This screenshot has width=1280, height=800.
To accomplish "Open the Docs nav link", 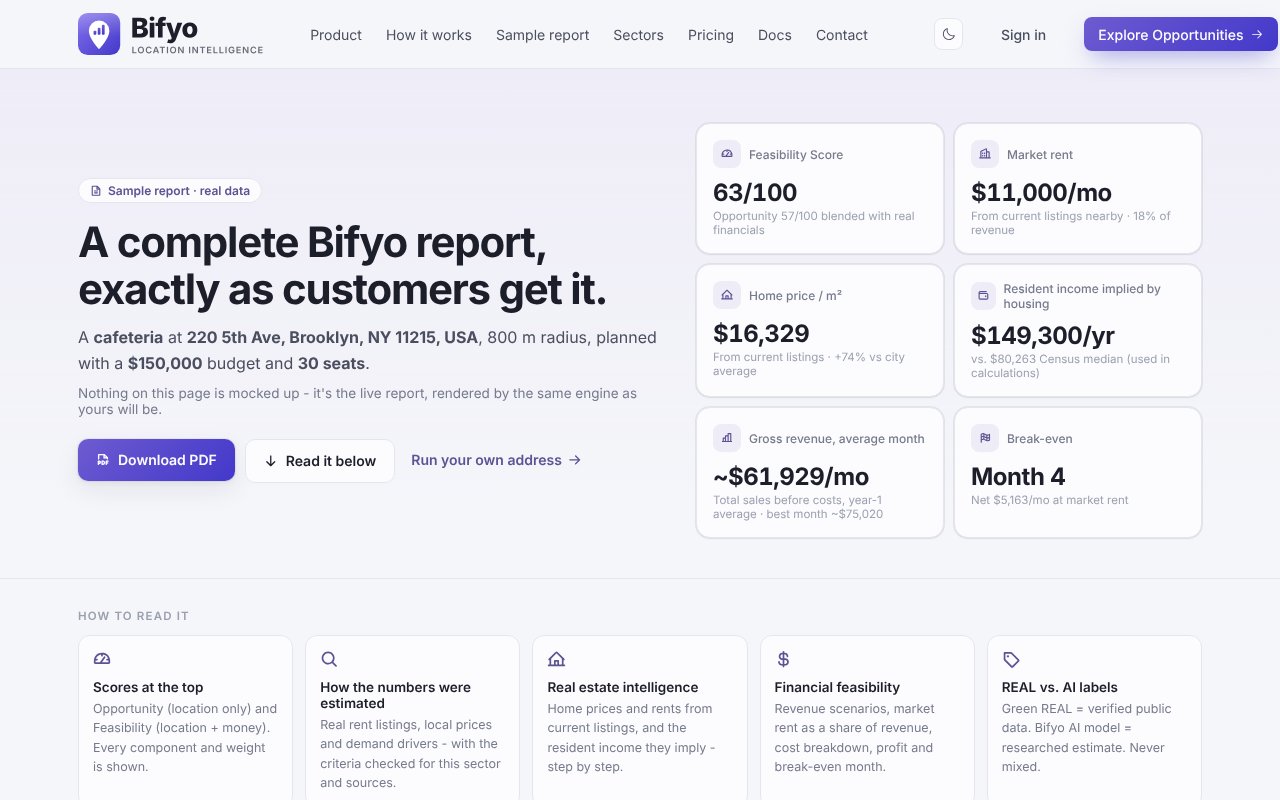I will pyautogui.click(x=775, y=35).
